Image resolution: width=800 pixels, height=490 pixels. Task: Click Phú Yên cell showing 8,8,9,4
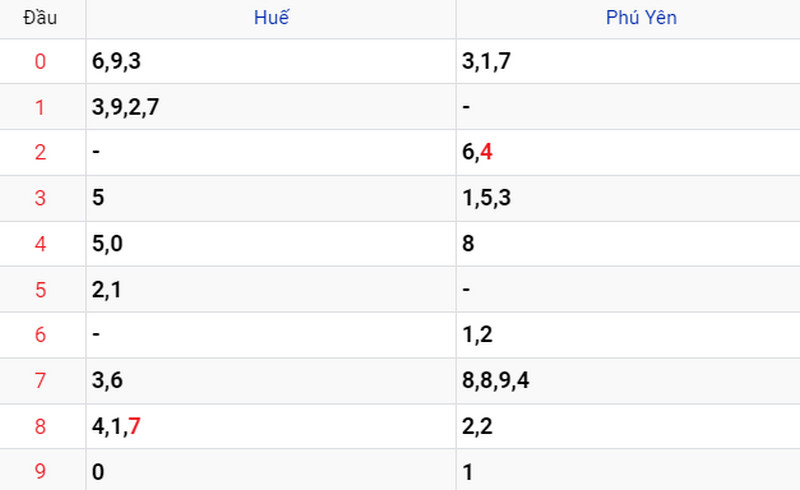point(628,381)
